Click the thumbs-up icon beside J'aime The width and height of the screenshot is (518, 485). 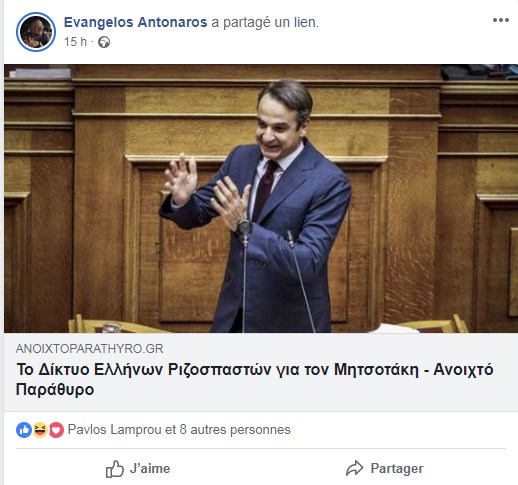(x=115, y=469)
